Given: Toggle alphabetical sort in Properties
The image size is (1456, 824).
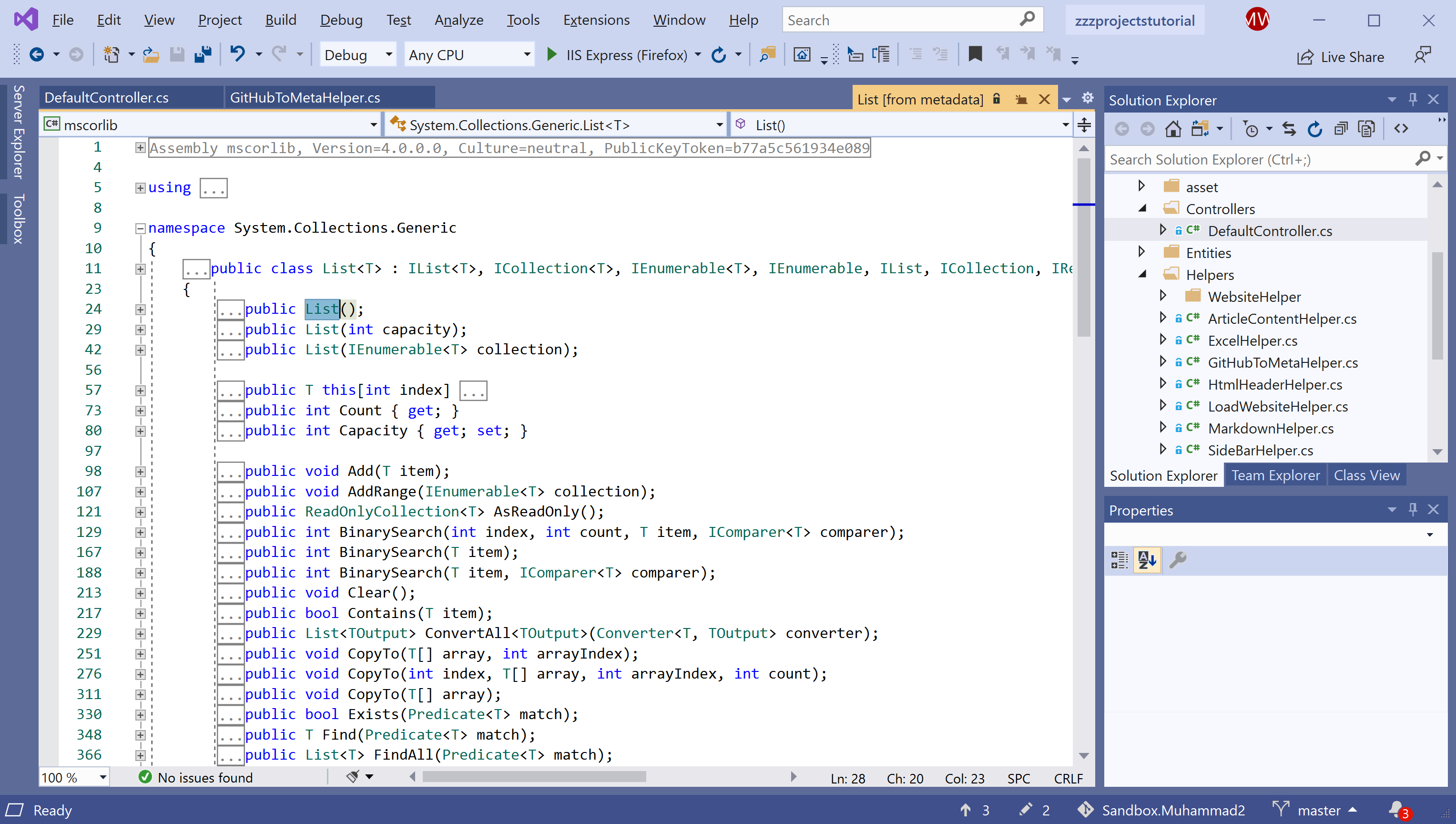Looking at the screenshot, I should tap(1147, 560).
